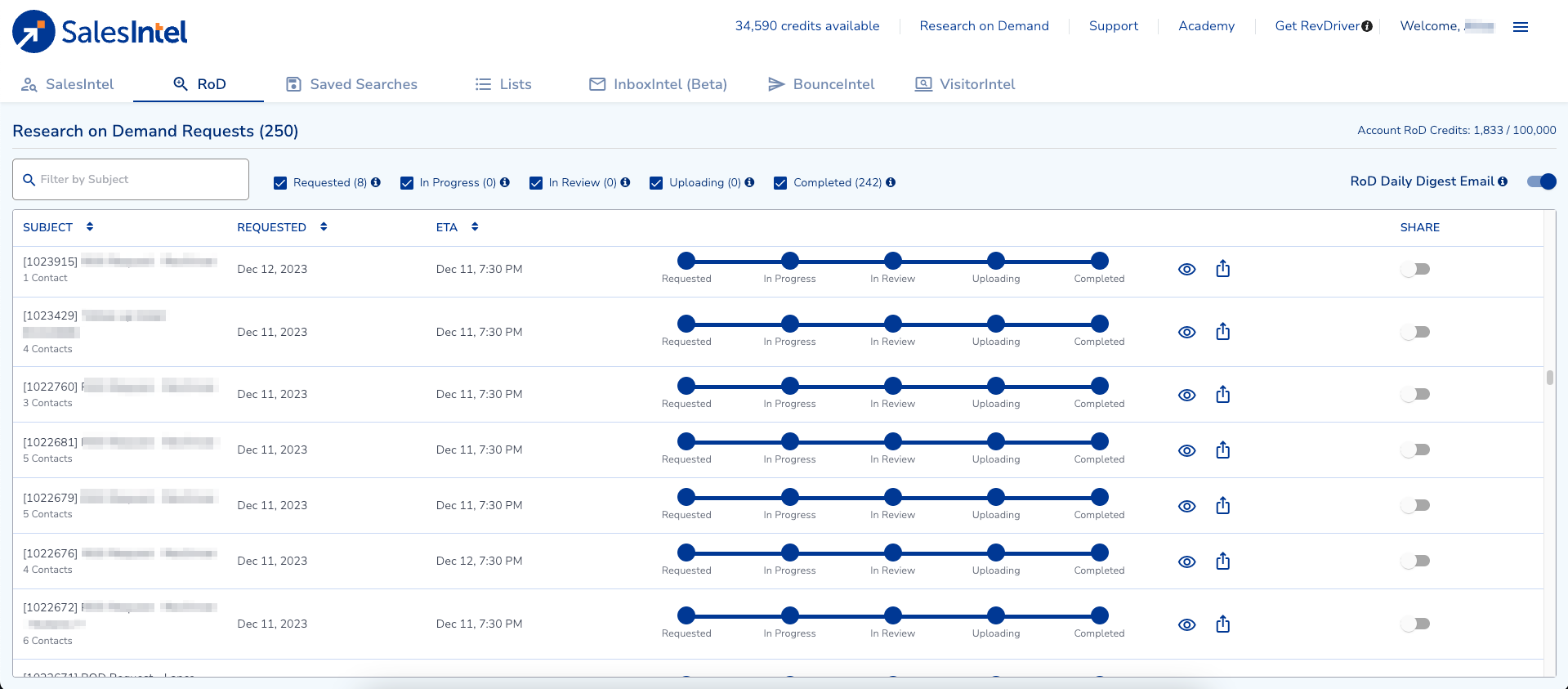
Task: Click the SalesIntel logo
Action: pyautogui.click(x=100, y=32)
